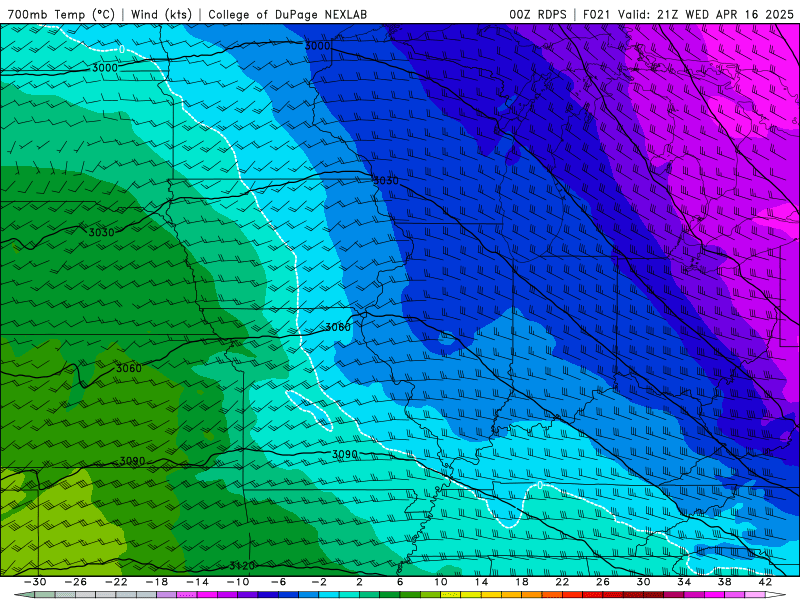Select the -2 temperature scale value
Image resolution: width=800 pixels, height=600 pixels.
[319, 582]
